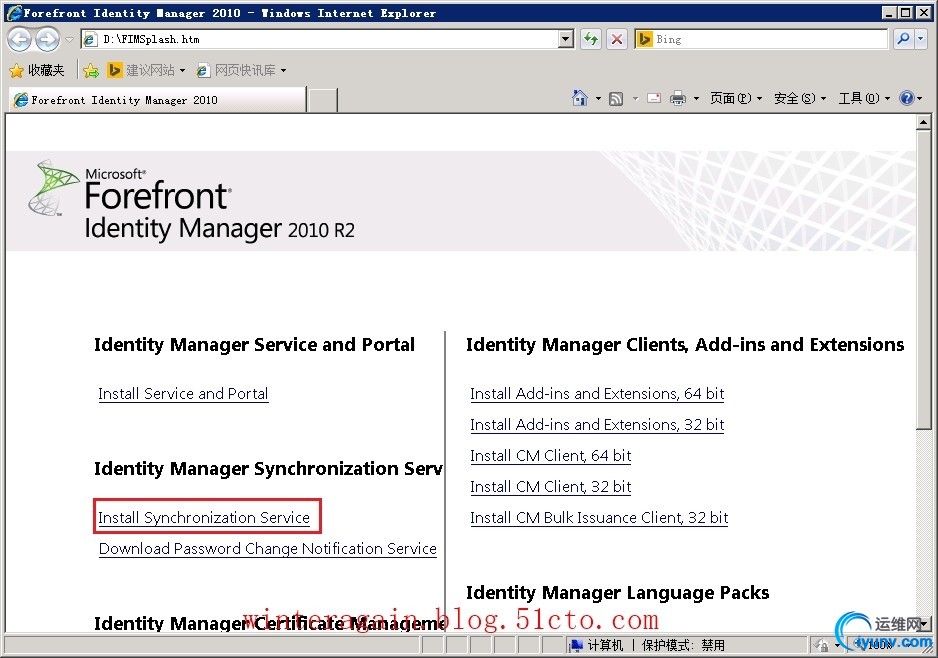Expand the Home button dropdown arrow
This screenshot has width=938, height=658.
tap(598, 99)
